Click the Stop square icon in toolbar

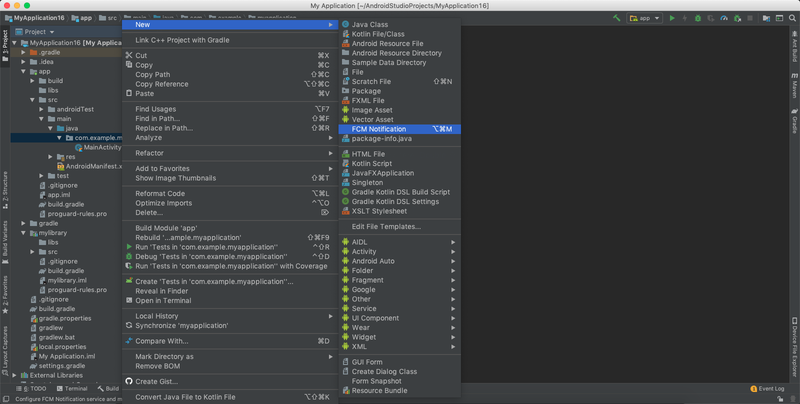pyautogui.click(x=751, y=18)
